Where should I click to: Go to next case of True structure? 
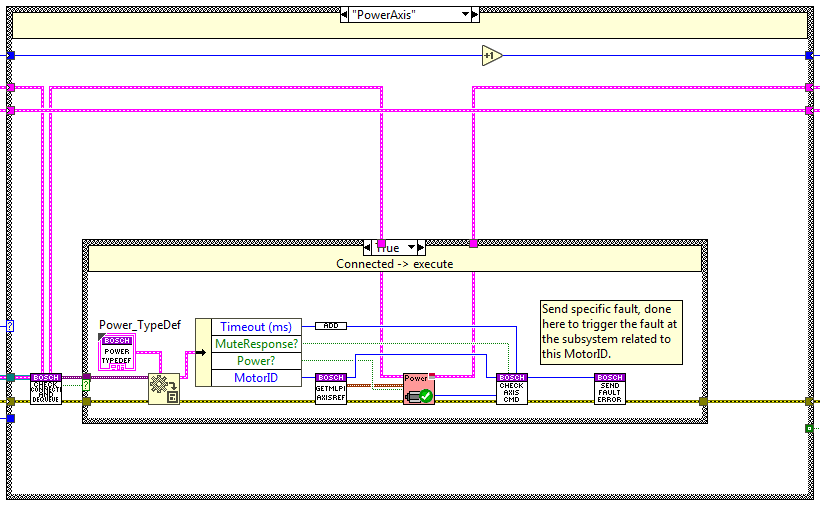pyautogui.click(x=422, y=247)
